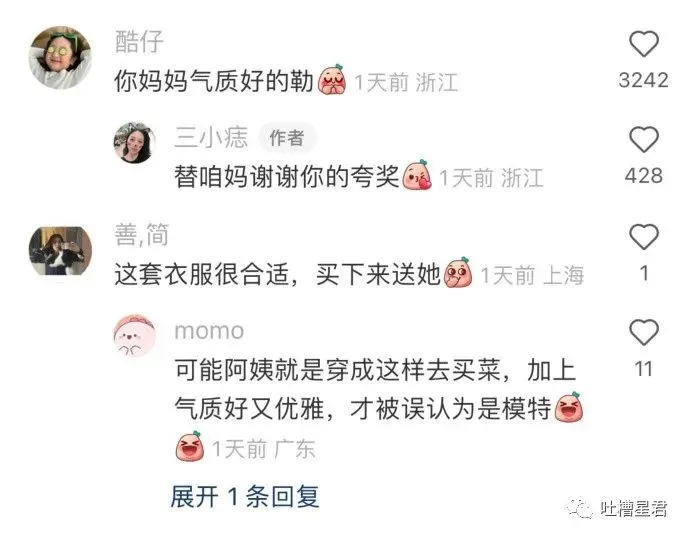Tap the 3242 like count
Screen dimensions: 690x539
click(643, 80)
